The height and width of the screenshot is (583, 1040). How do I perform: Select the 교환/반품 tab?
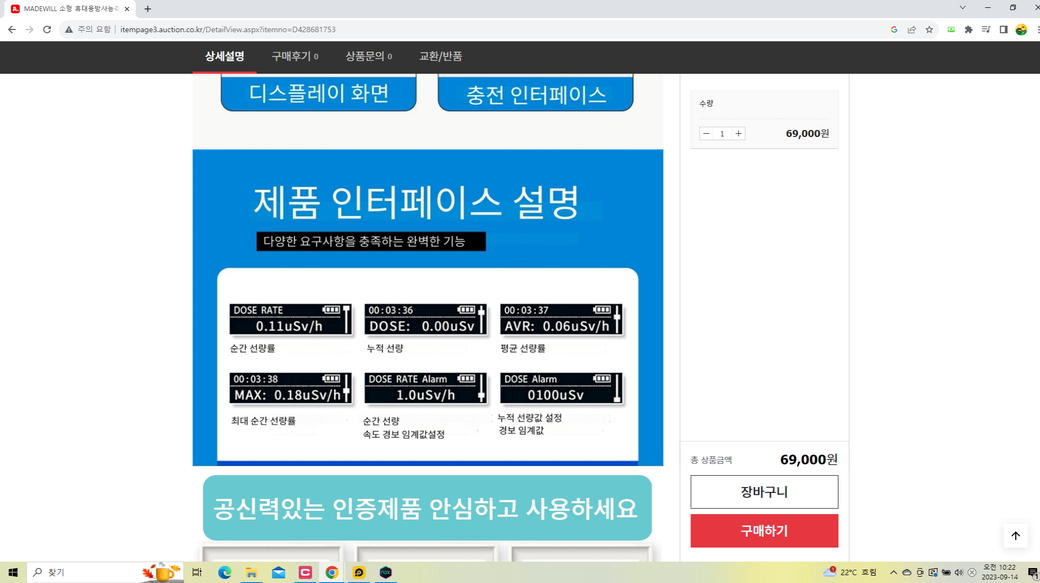click(440, 57)
